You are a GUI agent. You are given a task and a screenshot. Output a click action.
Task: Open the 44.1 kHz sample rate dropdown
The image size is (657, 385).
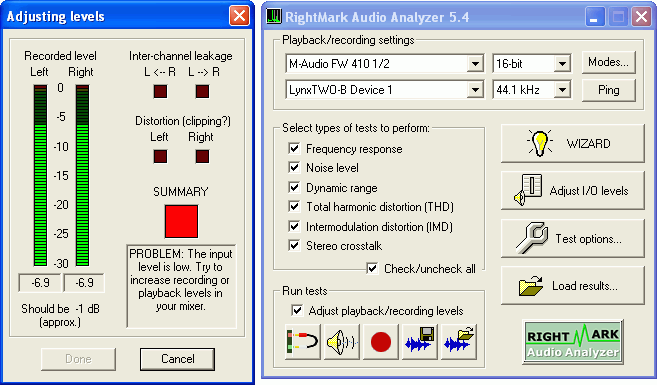point(562,90)
